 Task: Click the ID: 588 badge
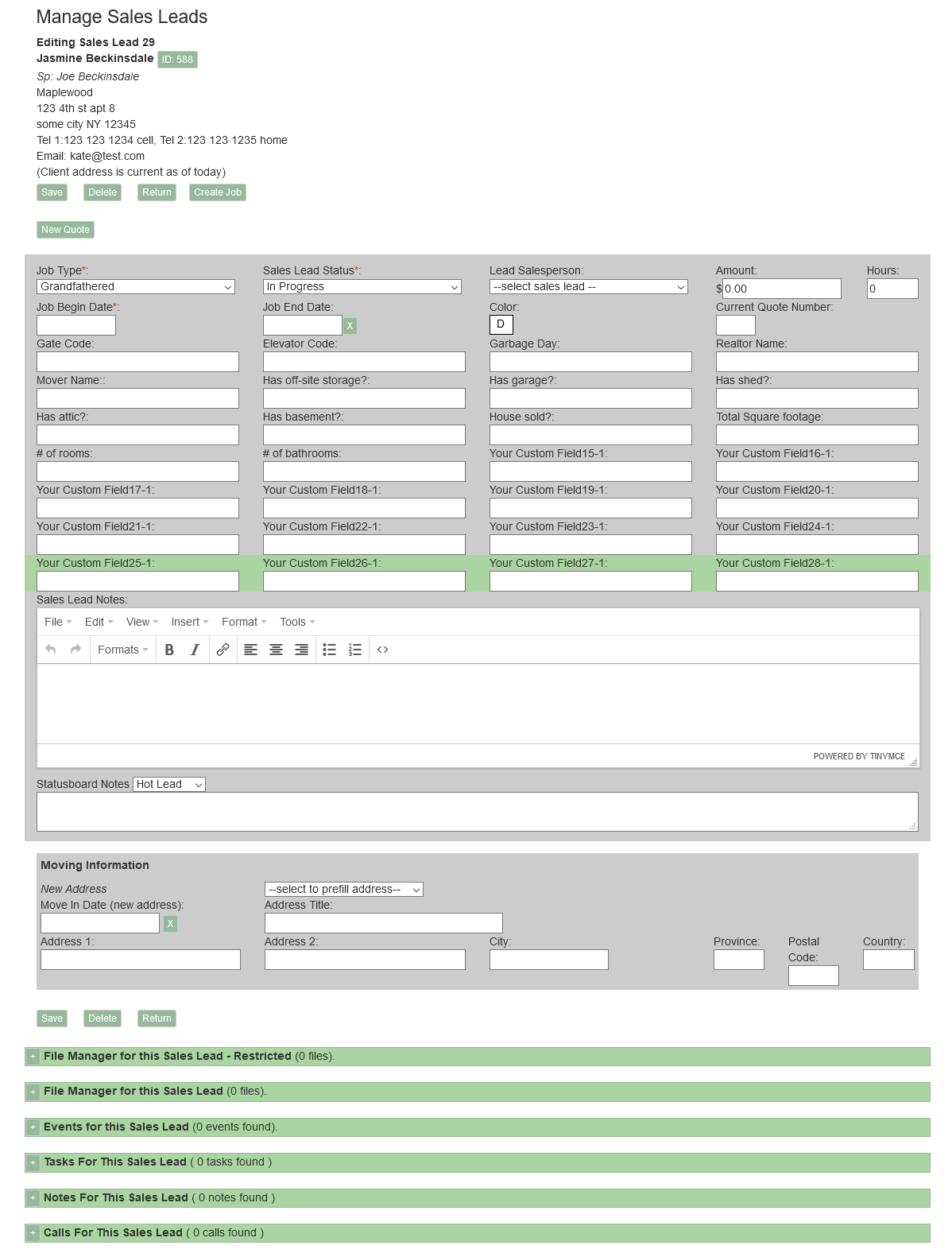177,60
